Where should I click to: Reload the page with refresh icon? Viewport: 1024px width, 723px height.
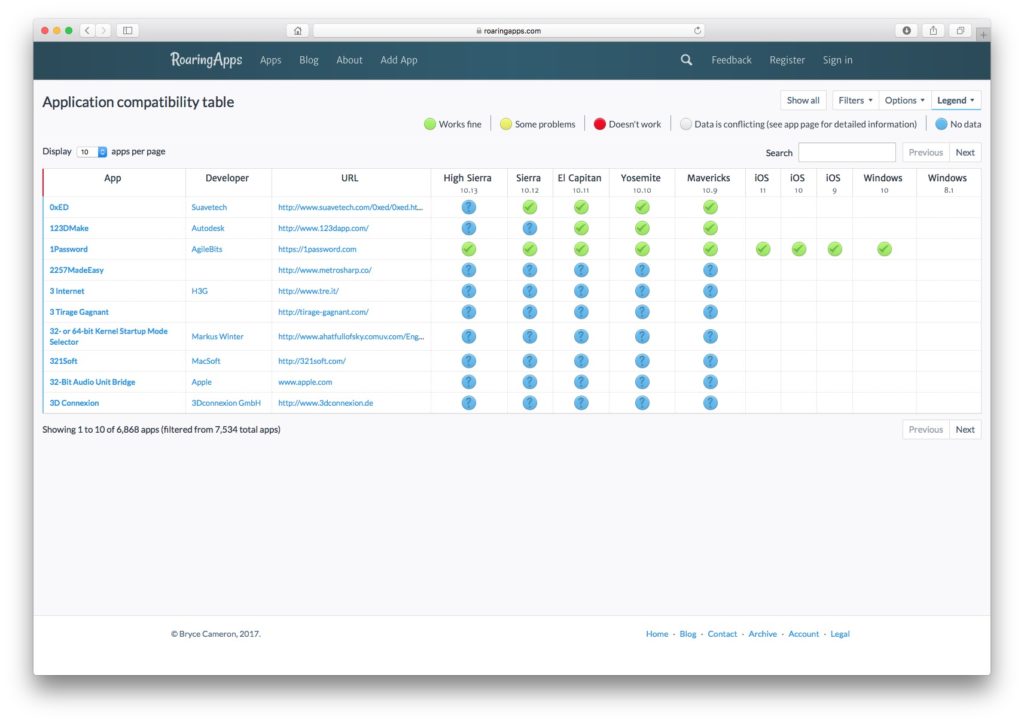pyautogui.click(x=697, y=30)
